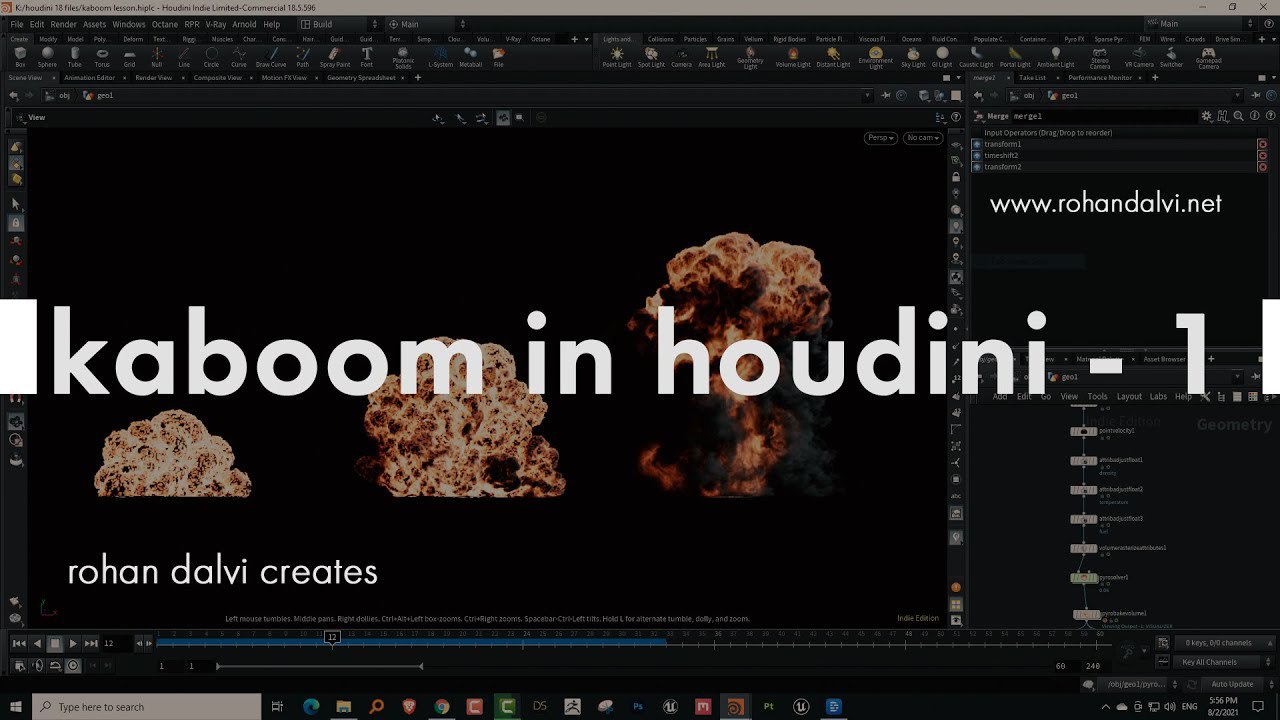Toggle the transform2 input enable icon
The width and height of the screenshot is (1280, 720).
pyautogui.click(x=977, y=166)
